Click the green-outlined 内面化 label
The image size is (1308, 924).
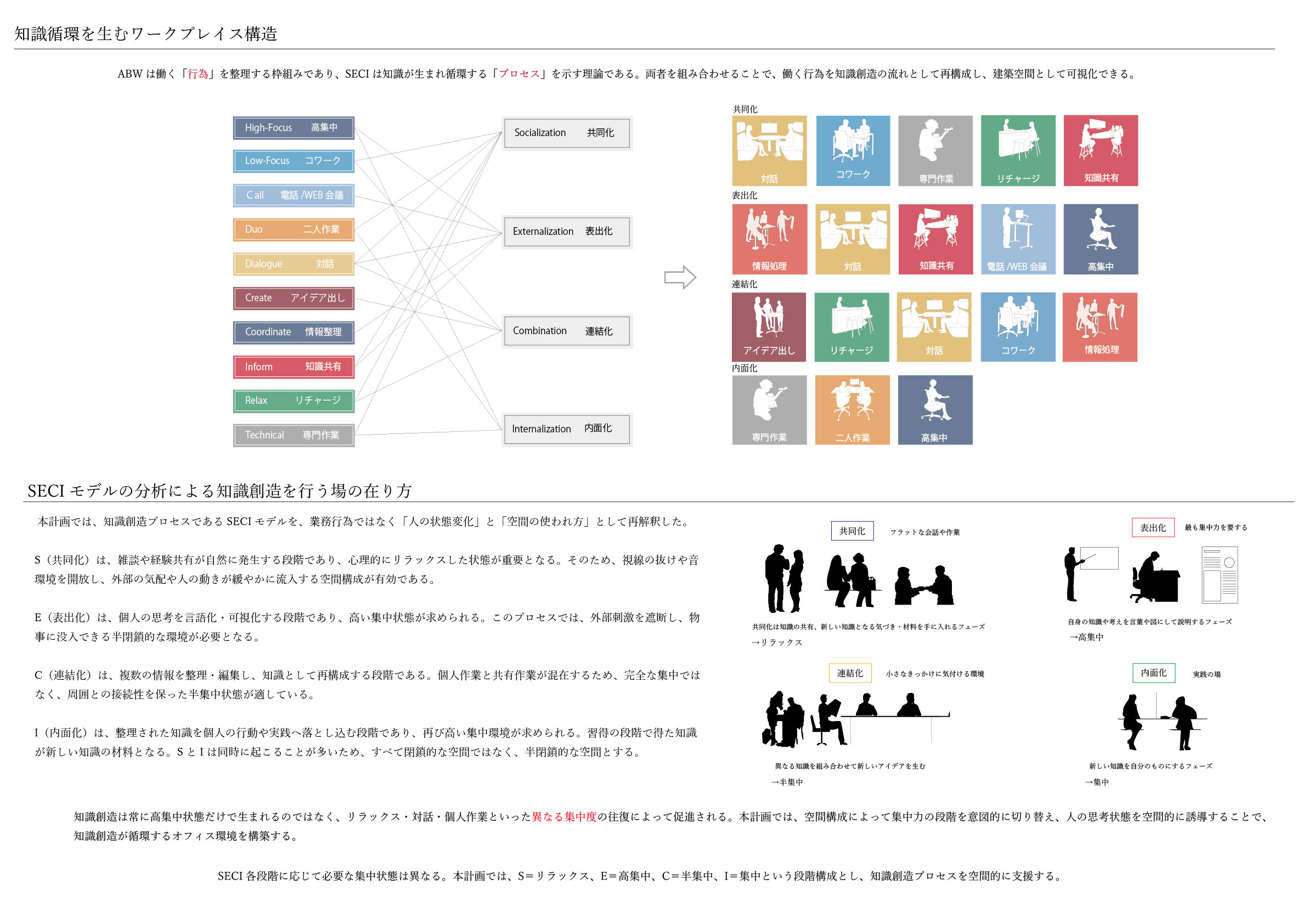click(x=1153, y=673)
